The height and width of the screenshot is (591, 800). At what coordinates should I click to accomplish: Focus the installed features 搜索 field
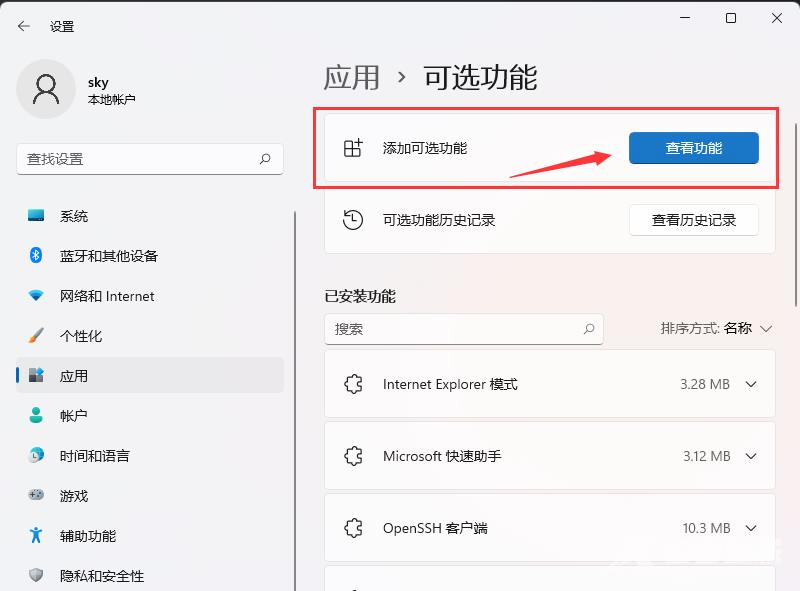(x=464, y=329)
